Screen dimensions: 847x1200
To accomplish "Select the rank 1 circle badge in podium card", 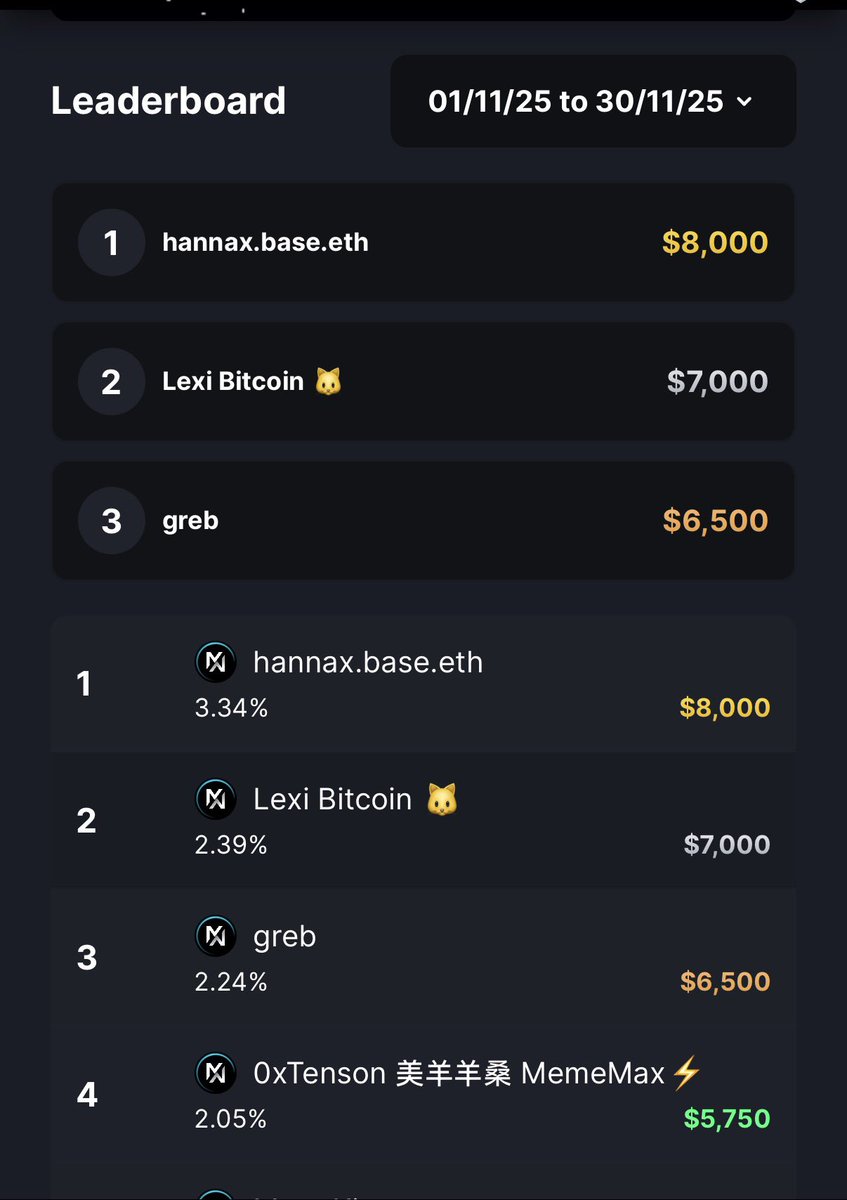I will point(111,242).
